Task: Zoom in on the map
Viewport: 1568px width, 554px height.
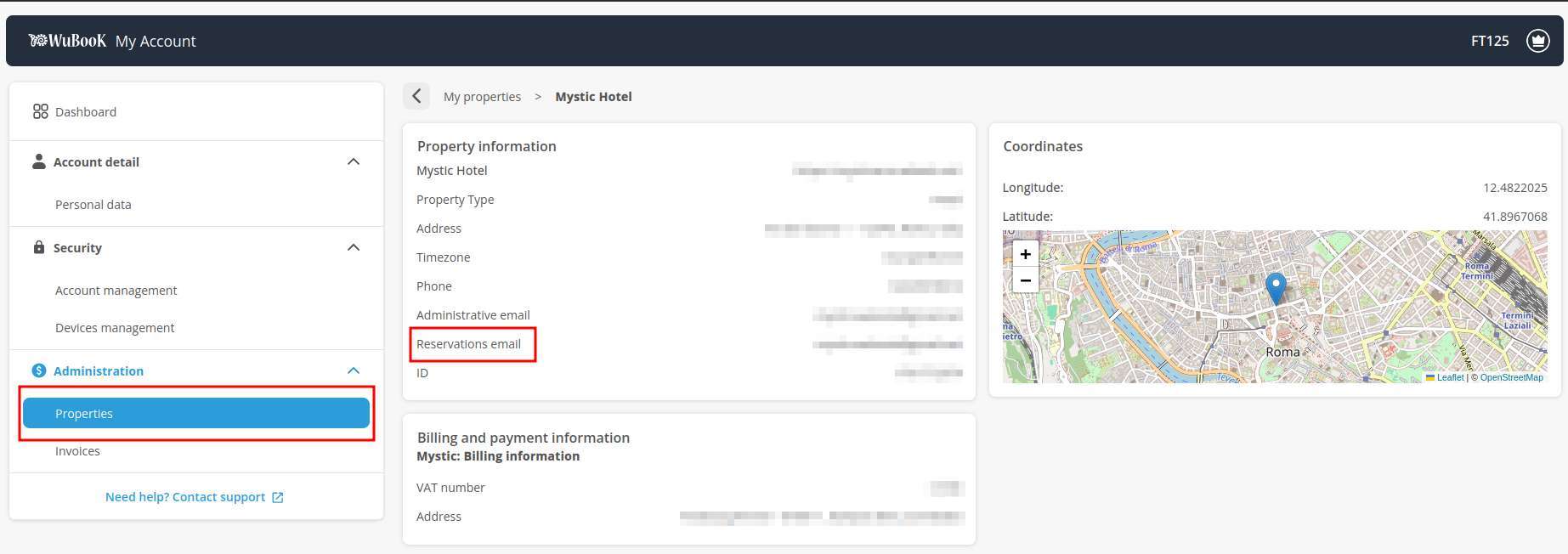Action: coord(1025,254)
